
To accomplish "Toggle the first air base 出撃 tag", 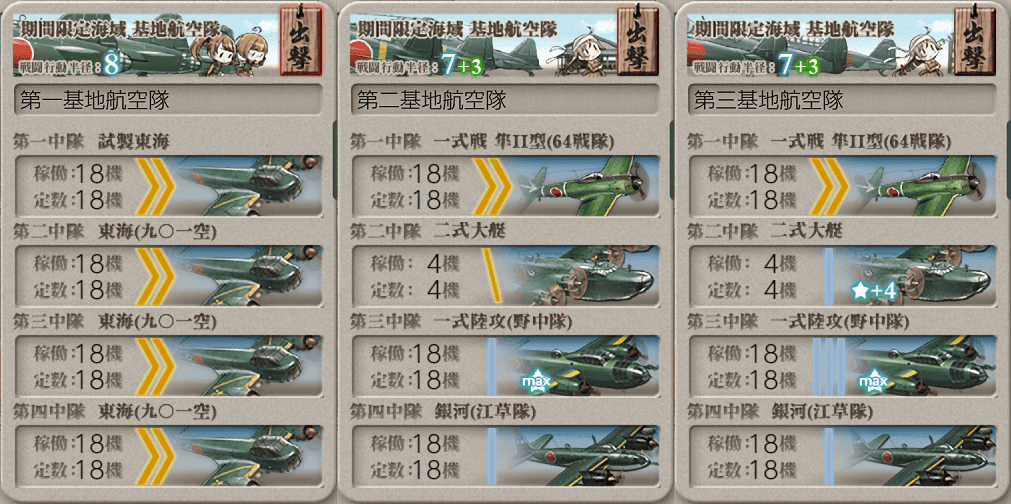I will (x=300, y=41).
